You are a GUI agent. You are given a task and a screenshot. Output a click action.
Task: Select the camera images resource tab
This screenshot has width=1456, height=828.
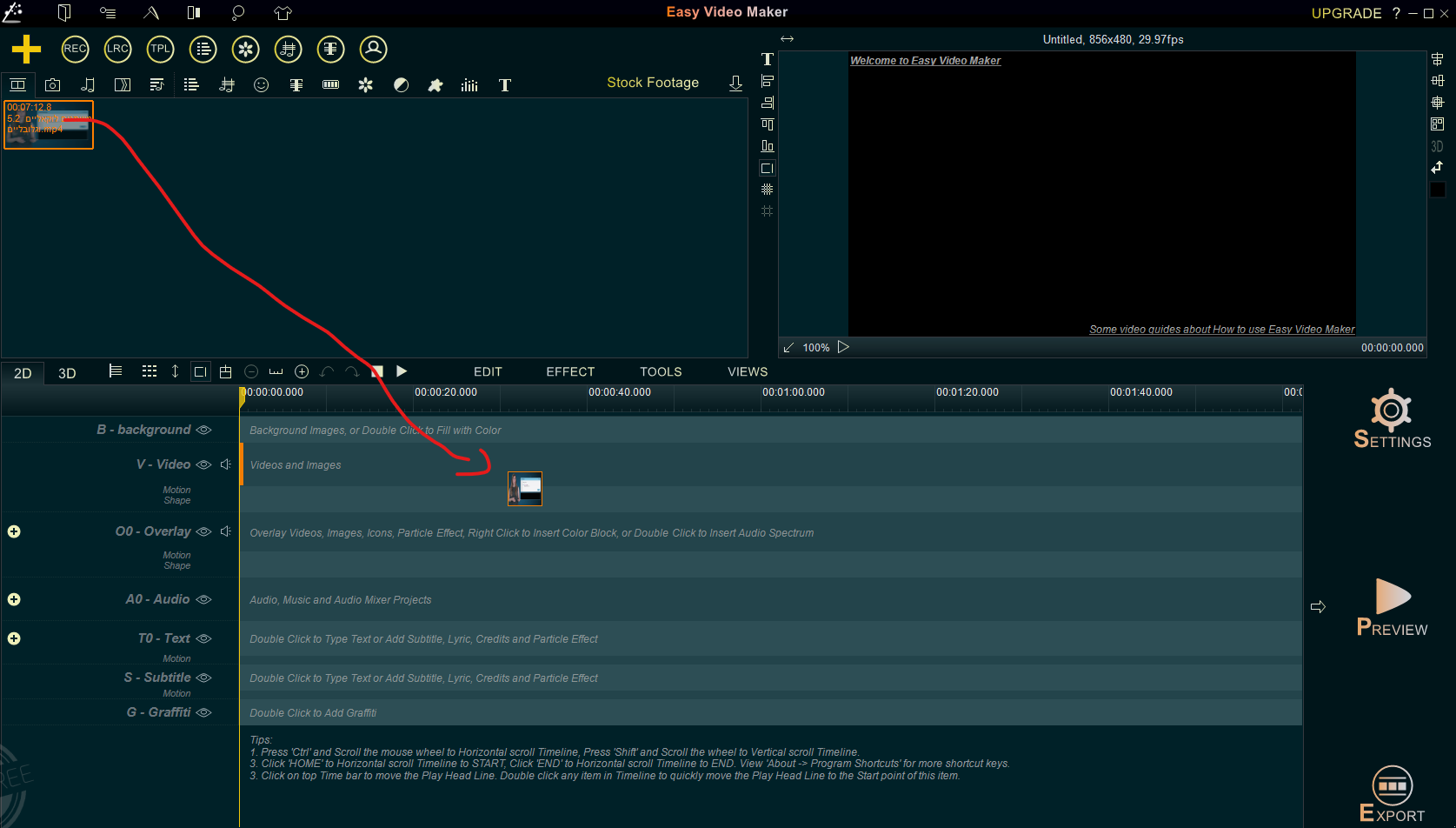coord(53,84)
